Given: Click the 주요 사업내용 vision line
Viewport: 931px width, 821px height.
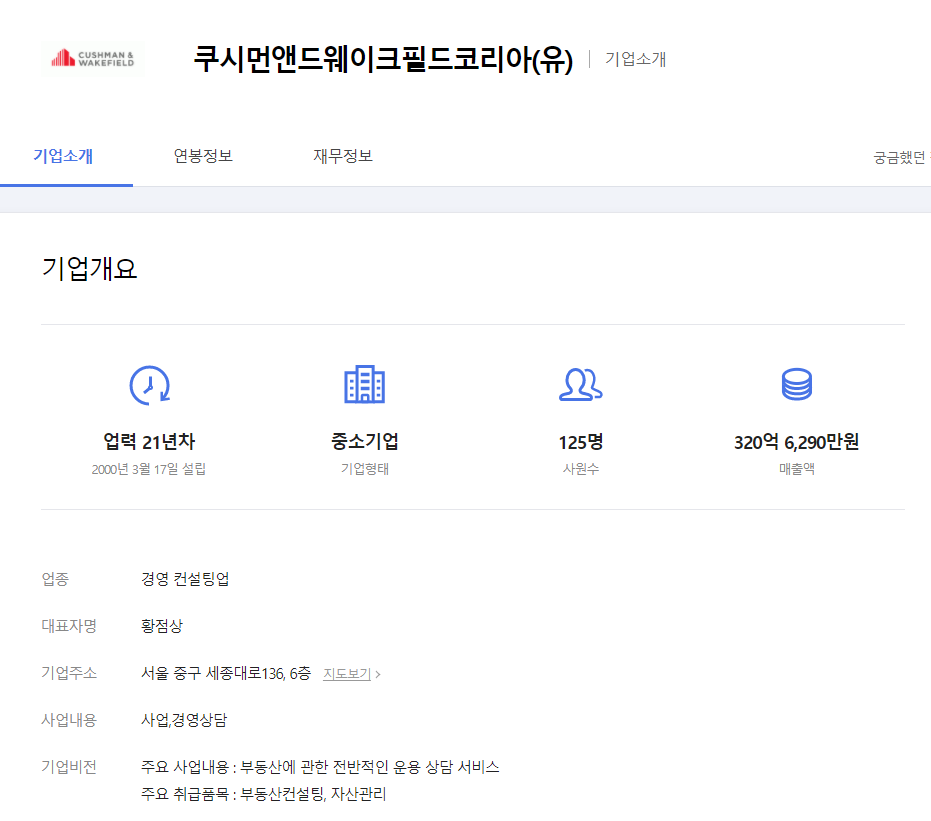Looking at the screenshot, I should click(x=320, y=767).
